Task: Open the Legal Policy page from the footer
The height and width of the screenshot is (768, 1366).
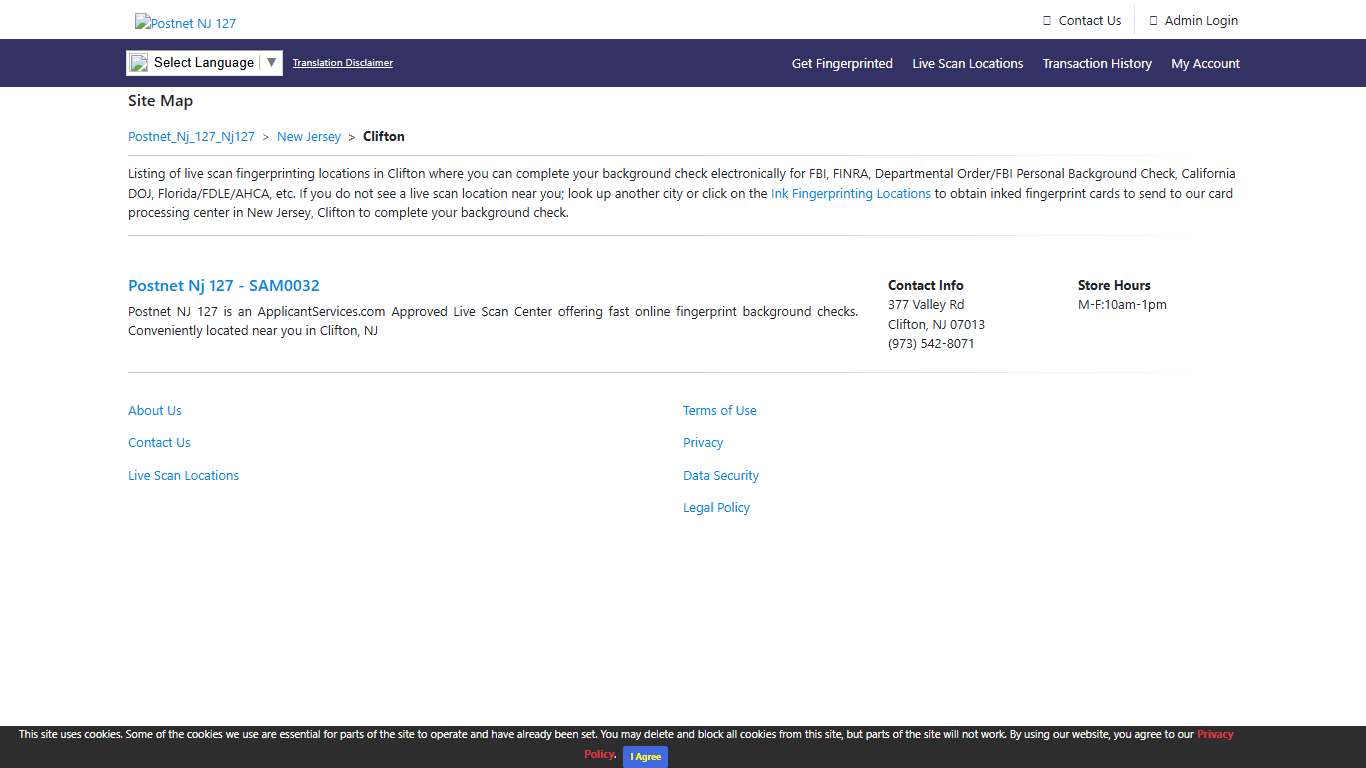Action: [716, 507]
